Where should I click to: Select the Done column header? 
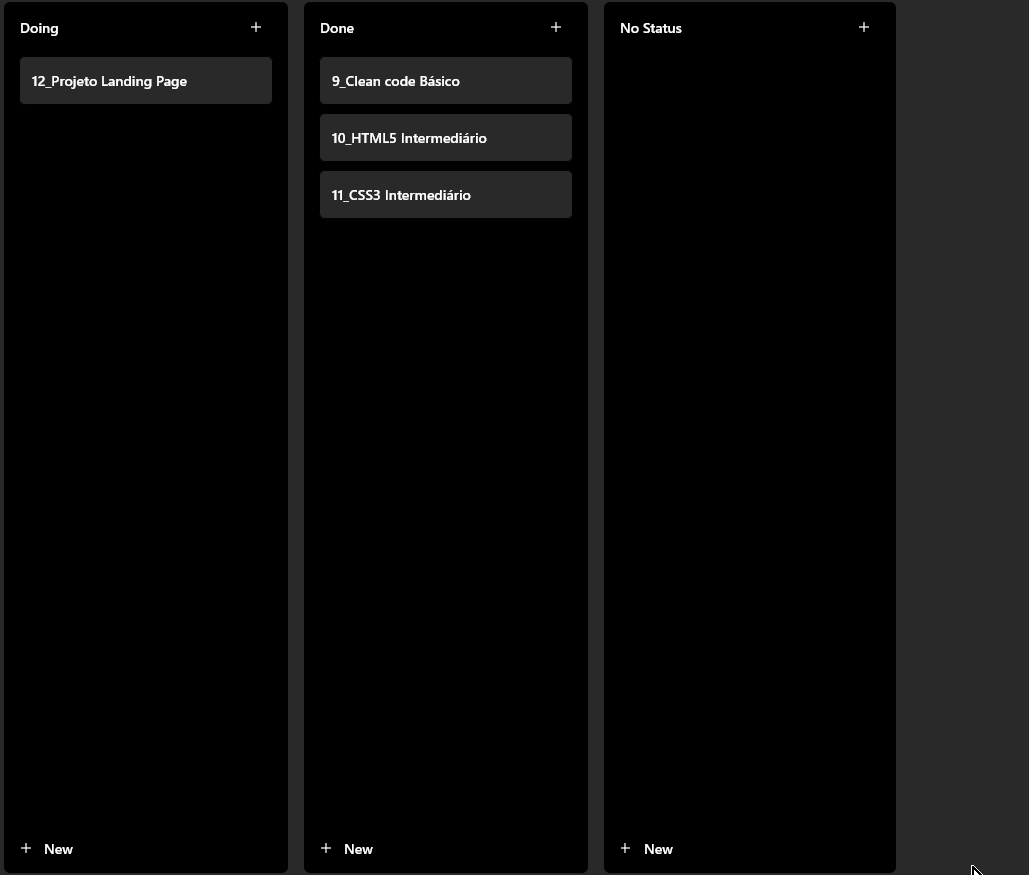click(337, 28)
